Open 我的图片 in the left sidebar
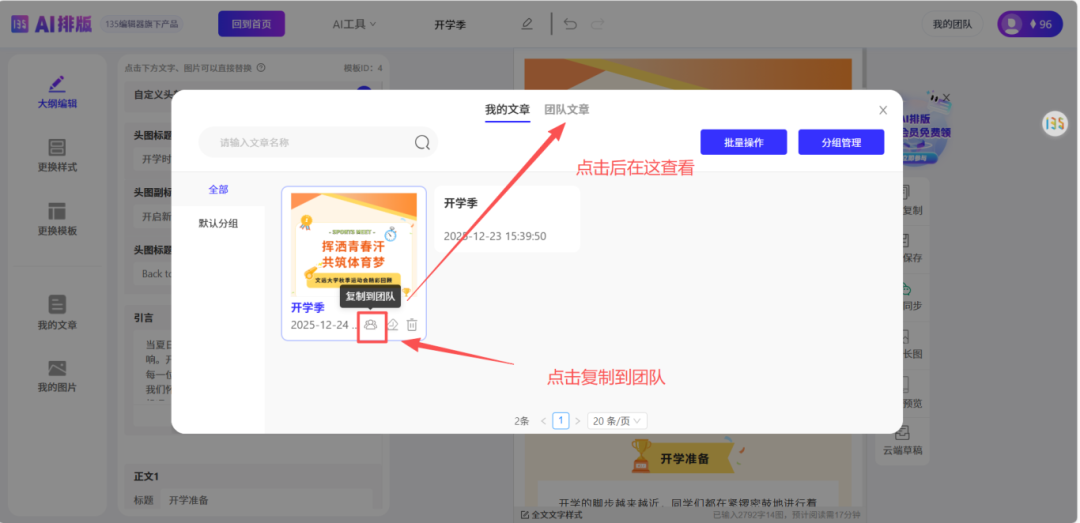The image size is (1080, 523). tap(57, 376)
